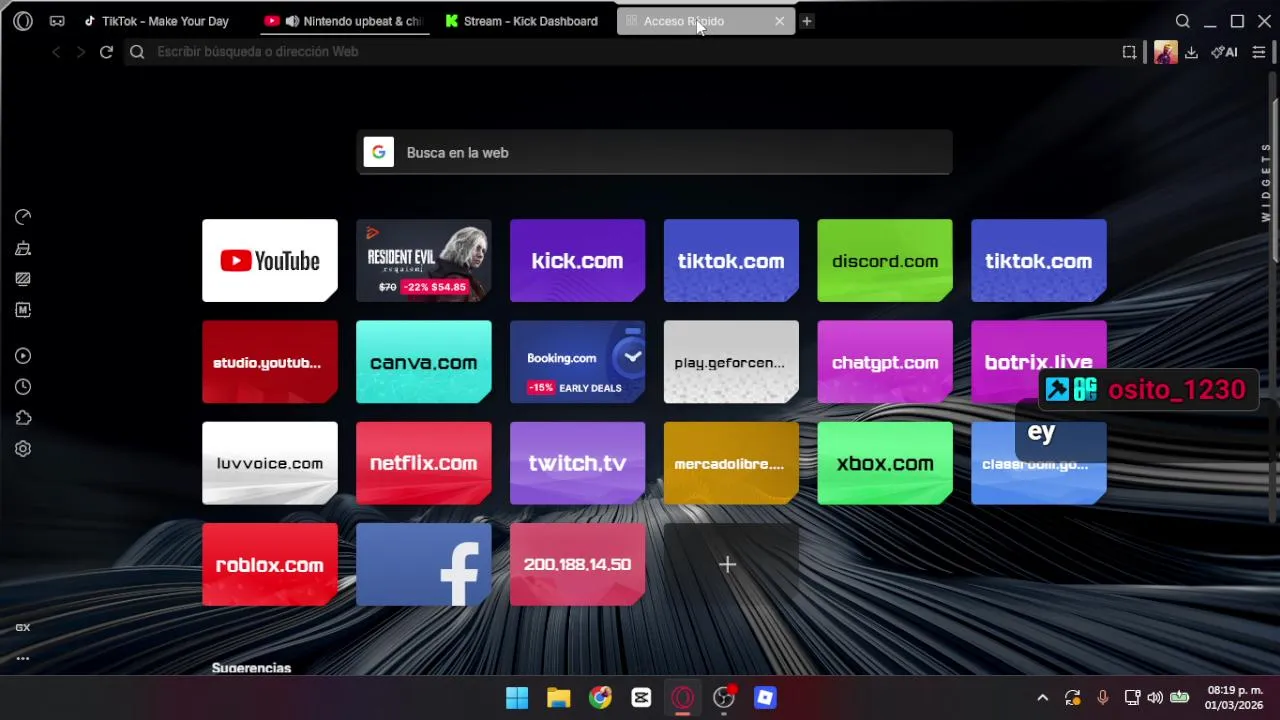
Task: Click the GX label at sidebar bottom
Action: 23,628
